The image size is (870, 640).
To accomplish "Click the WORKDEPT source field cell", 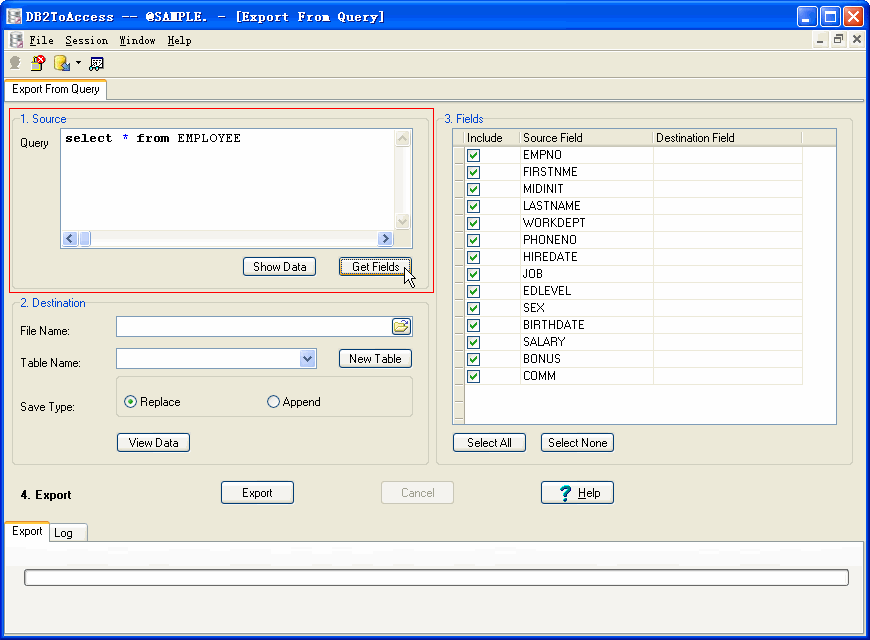I will pos(586,223).
